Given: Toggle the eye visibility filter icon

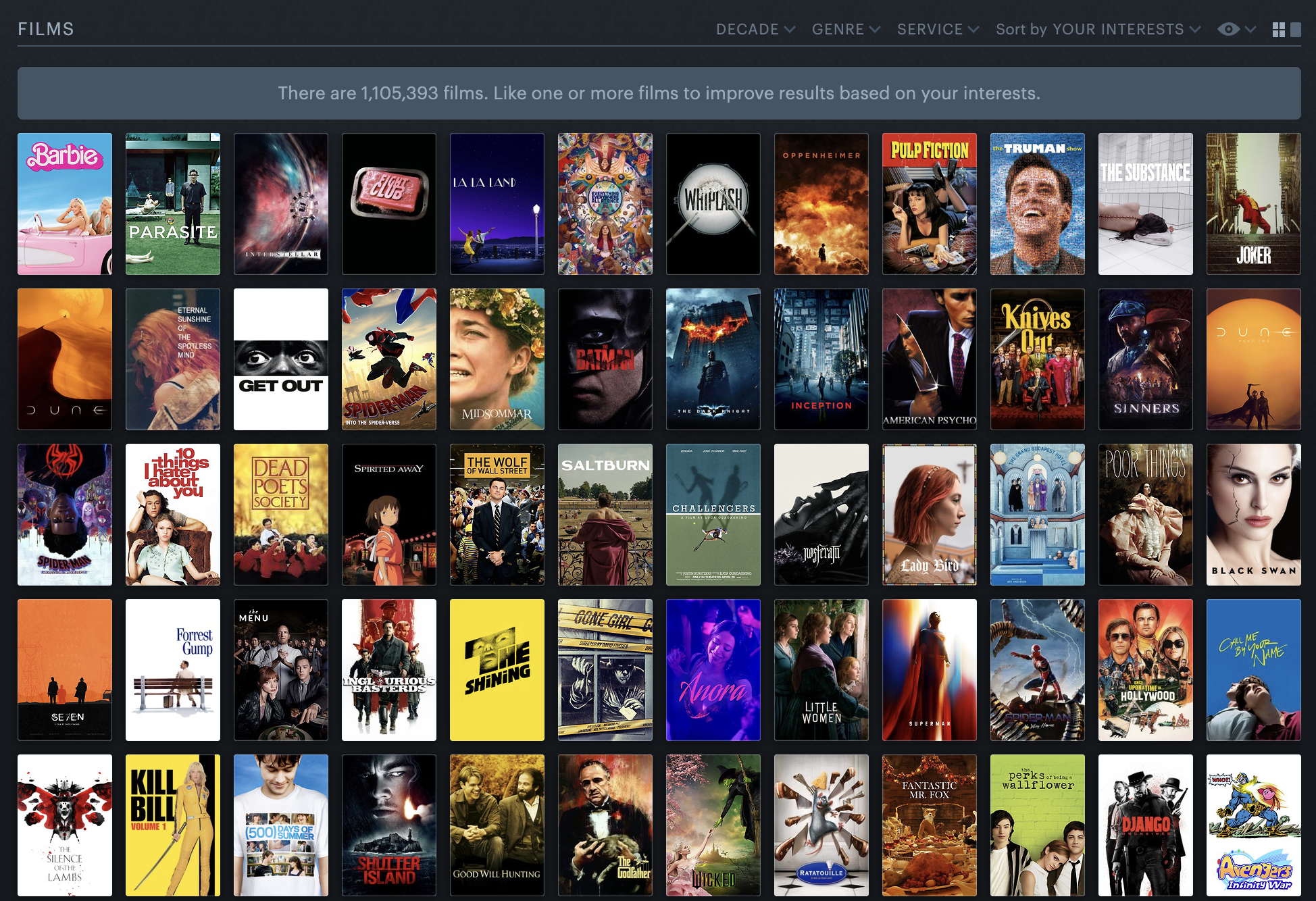Looking at the screenshot, I should point(1228,29).
